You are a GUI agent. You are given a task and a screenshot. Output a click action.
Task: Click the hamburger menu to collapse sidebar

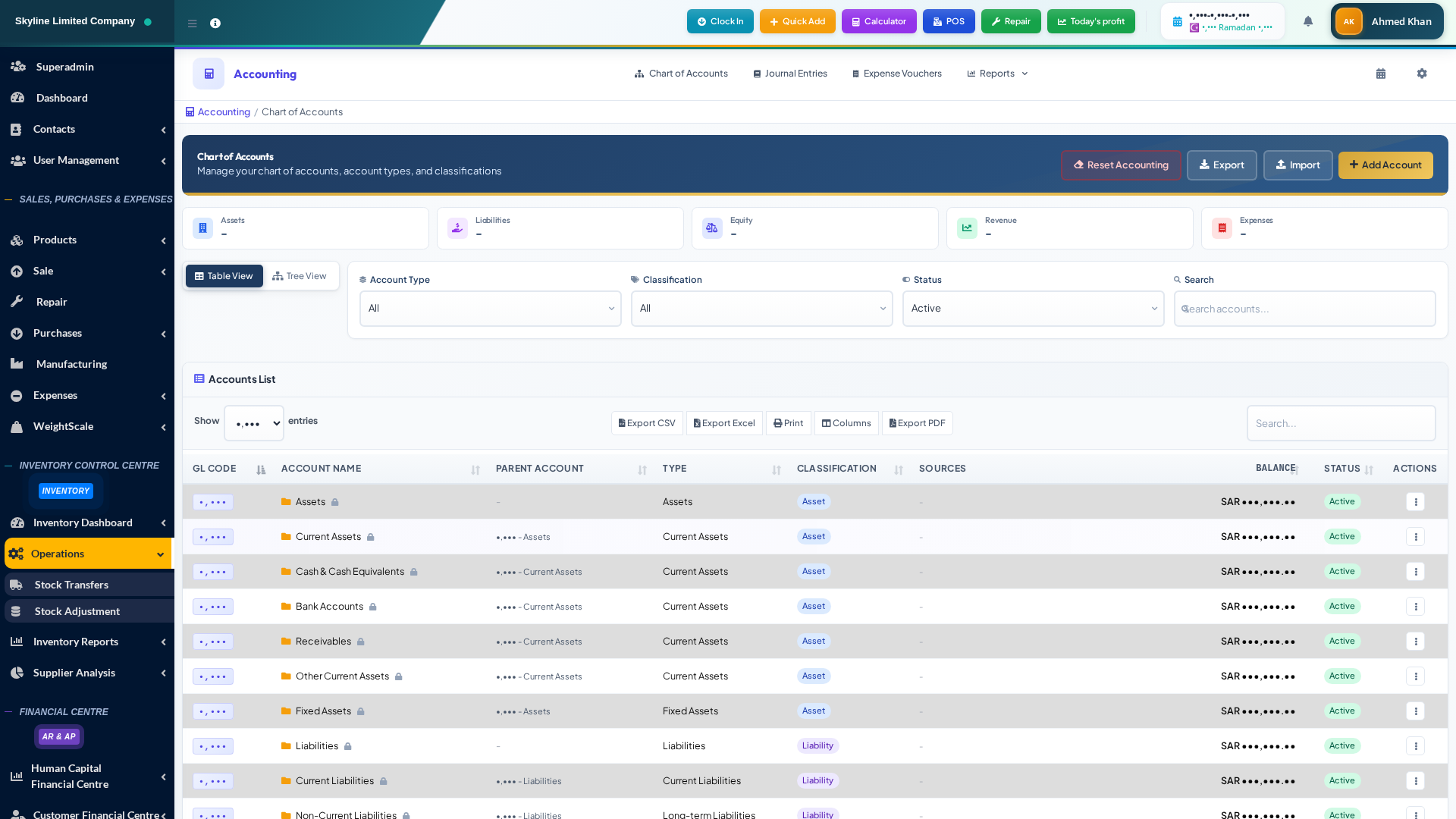193,23
